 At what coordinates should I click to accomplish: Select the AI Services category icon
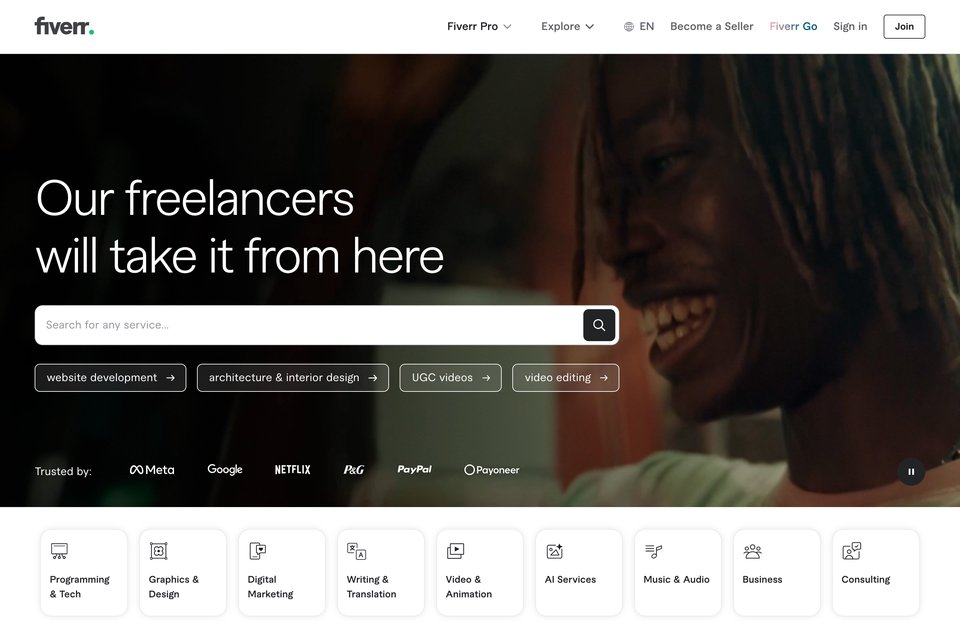tap(555, 551)
